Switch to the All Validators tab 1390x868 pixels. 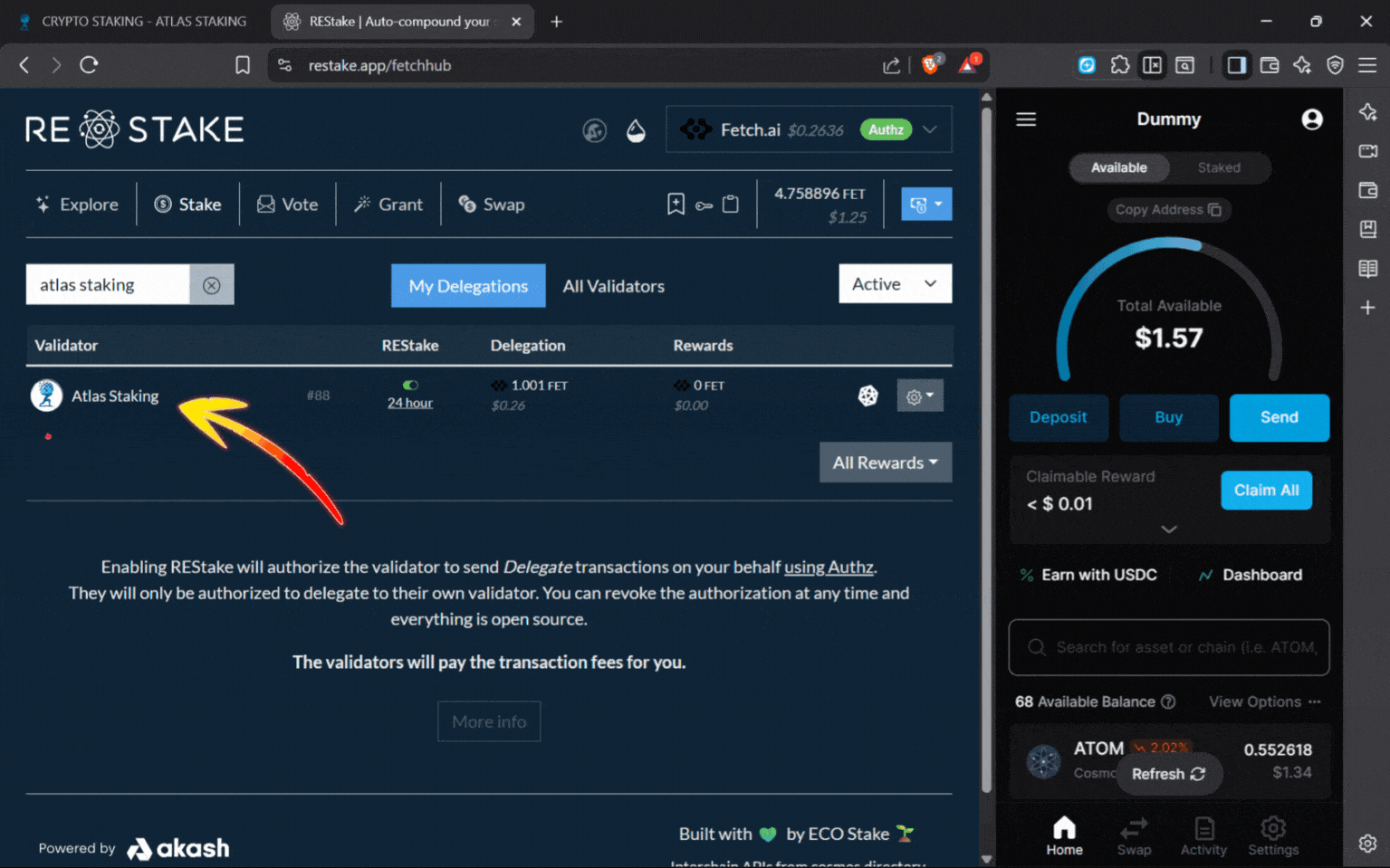pyautogui.click(x=613, y=286)
